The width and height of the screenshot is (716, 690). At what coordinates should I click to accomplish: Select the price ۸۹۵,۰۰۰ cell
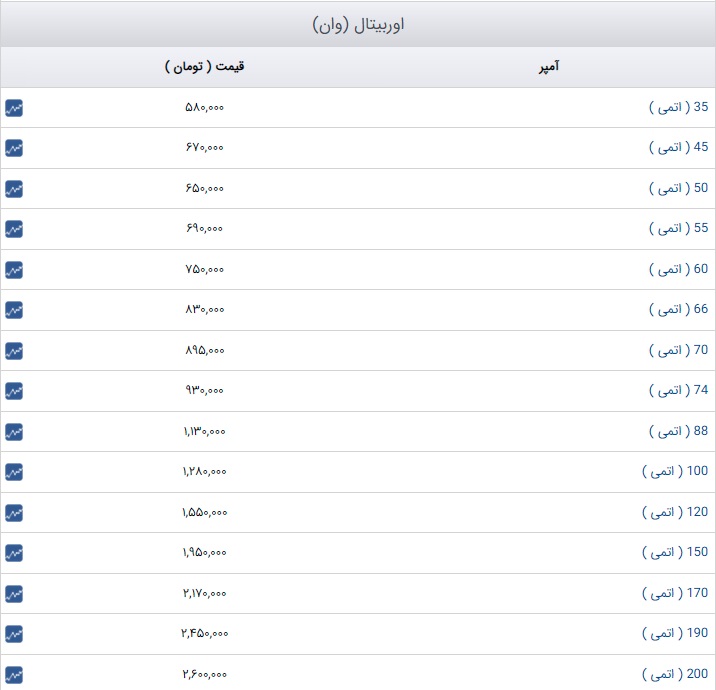[205, 350]
